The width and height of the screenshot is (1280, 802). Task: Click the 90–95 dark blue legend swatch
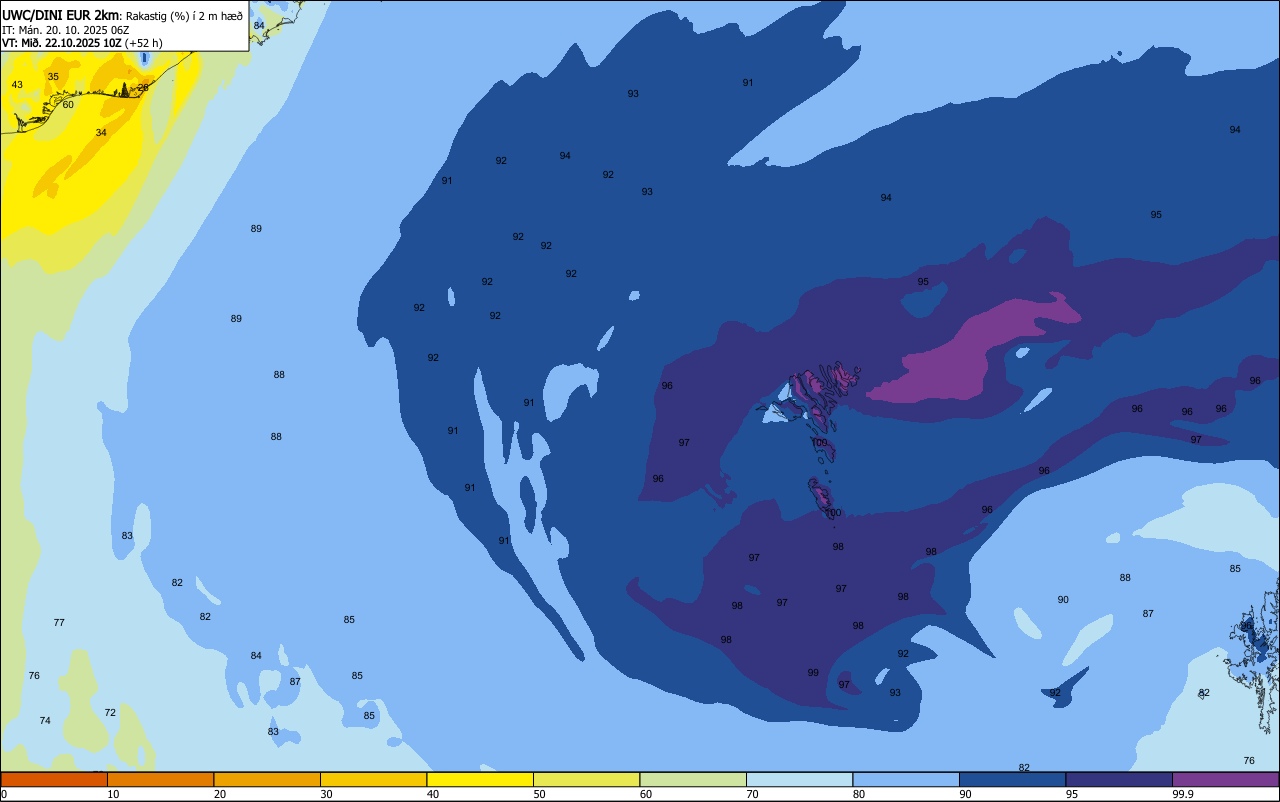(1012, 779)
